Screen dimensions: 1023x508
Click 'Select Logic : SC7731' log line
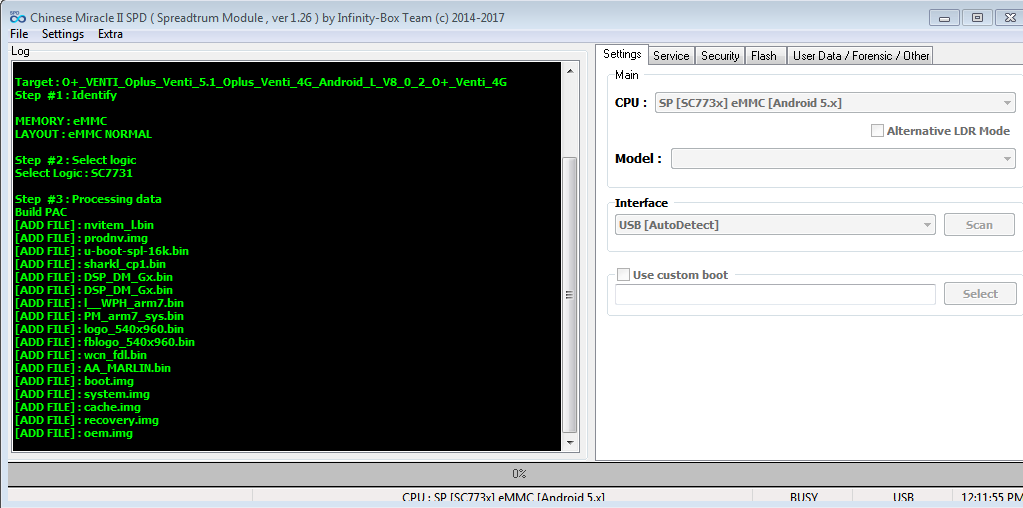point(74,173)
